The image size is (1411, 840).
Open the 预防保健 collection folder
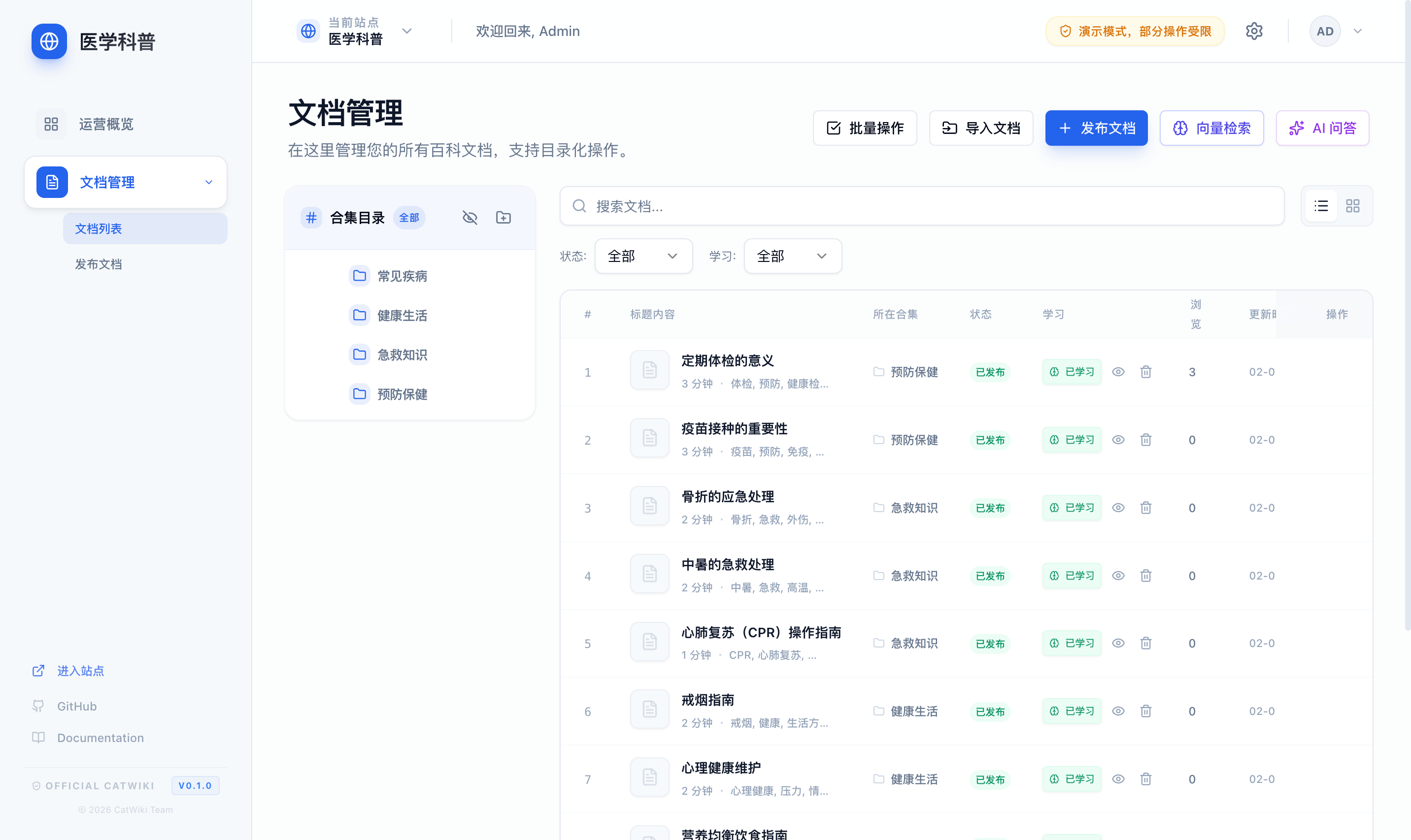tap(388, 394)
